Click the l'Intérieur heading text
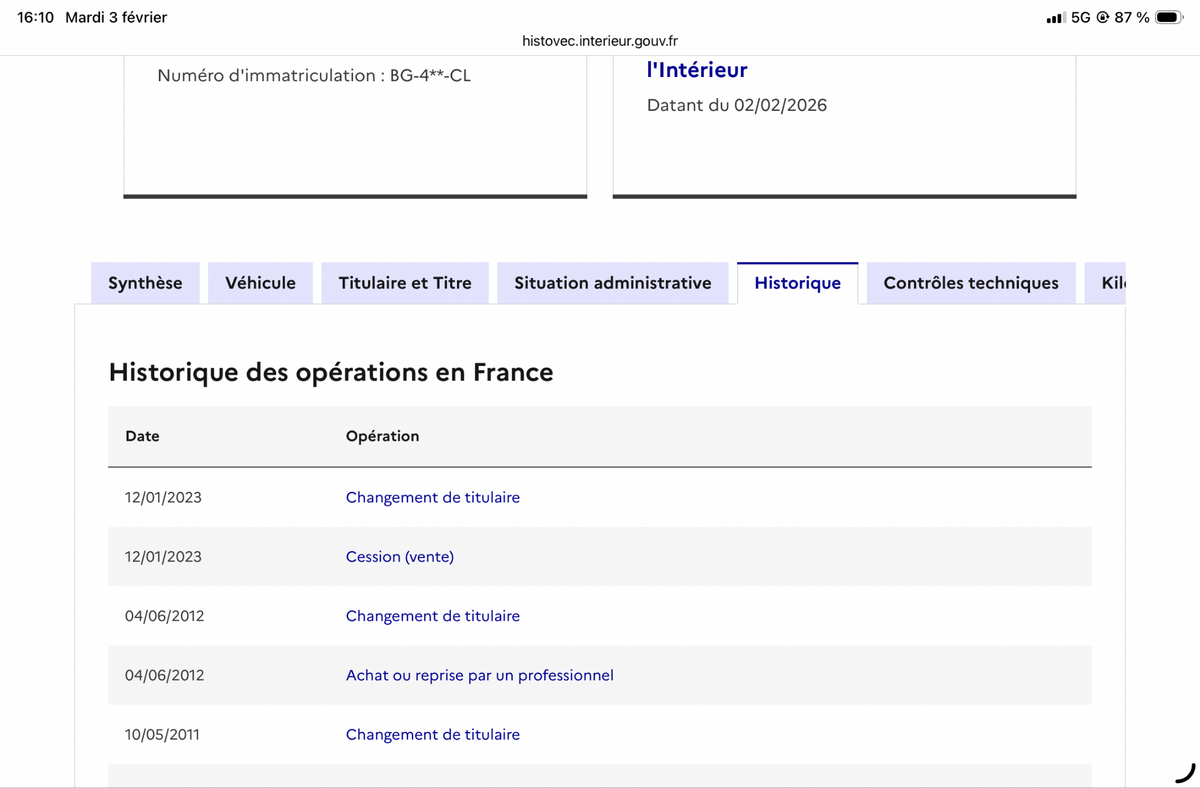Viewport: 1200px width, 788px height. (x=697, y=70)
